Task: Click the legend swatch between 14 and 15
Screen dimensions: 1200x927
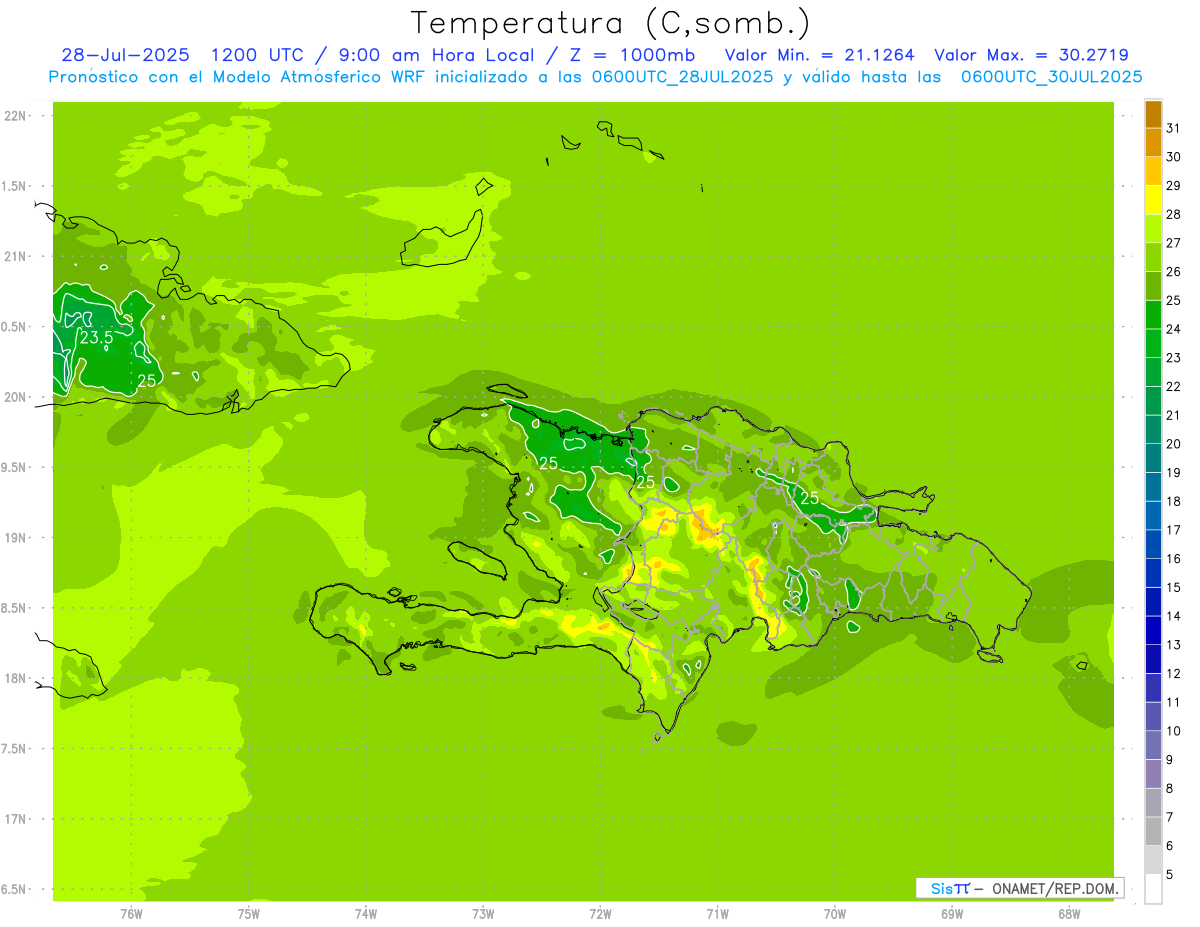Action: pyautogui.click(x=1153, y=602)
